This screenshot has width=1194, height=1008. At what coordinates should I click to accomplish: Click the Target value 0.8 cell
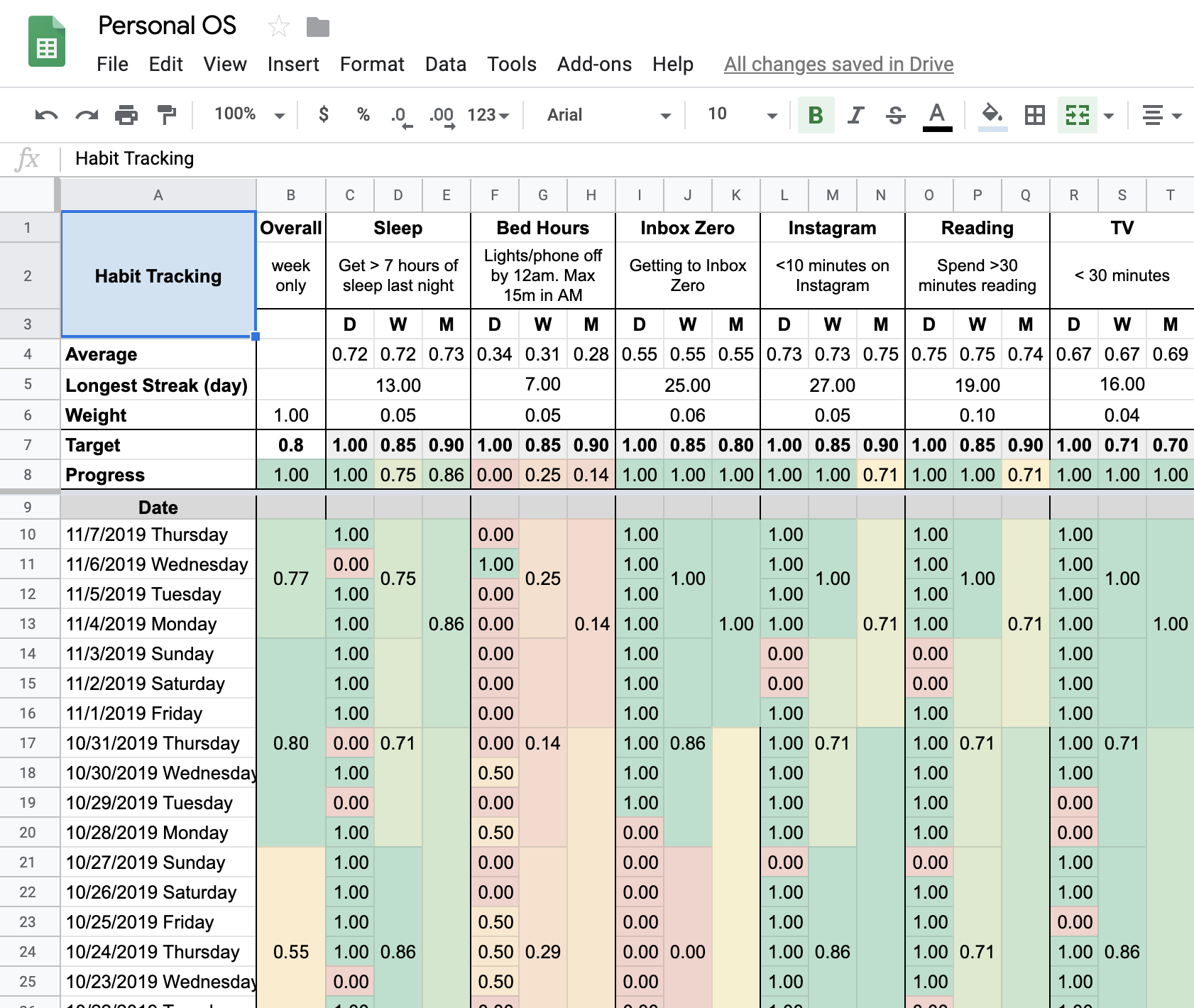point(291,445)
